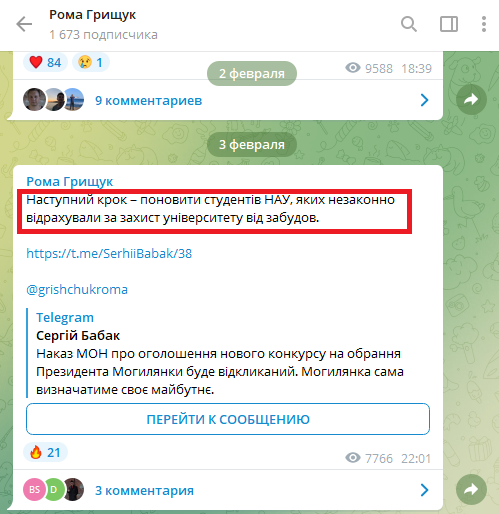
Task: Toggle the side panel icon
Action: coord(449,24)
